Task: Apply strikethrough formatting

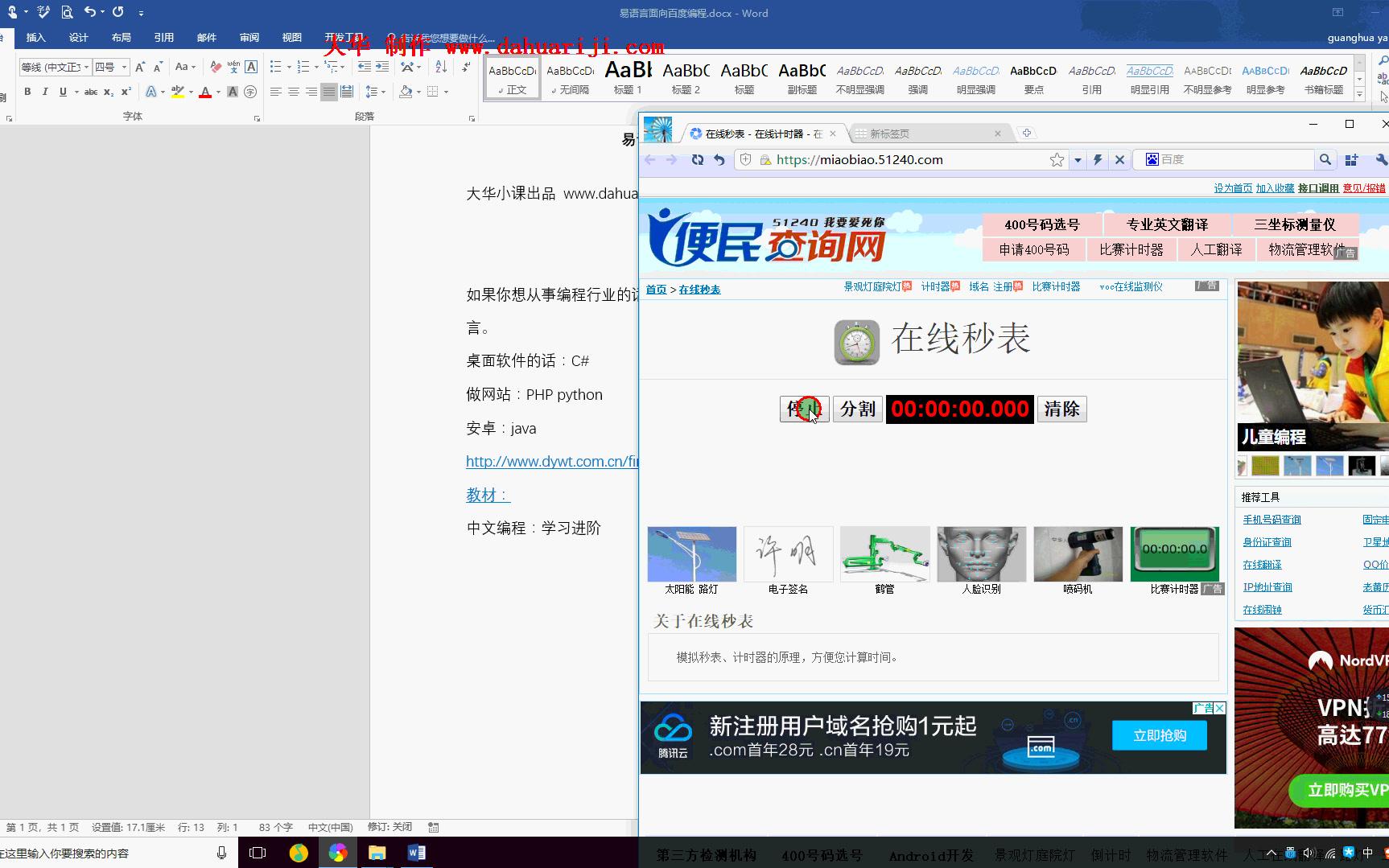Action: [x=91, y=92]
